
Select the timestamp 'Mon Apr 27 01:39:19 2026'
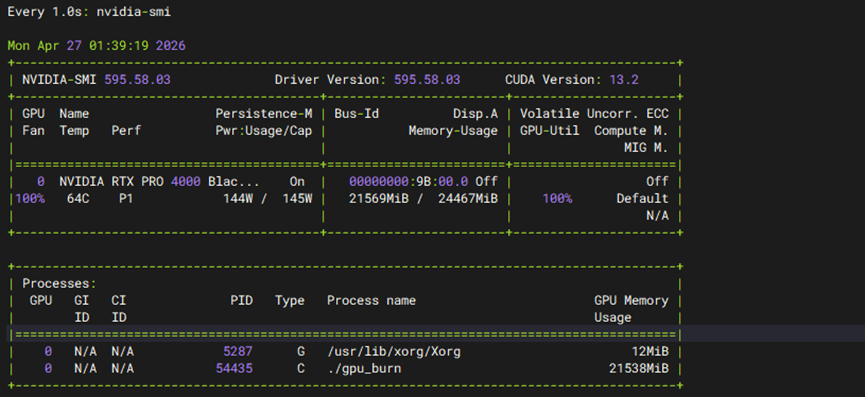(97, 46)
